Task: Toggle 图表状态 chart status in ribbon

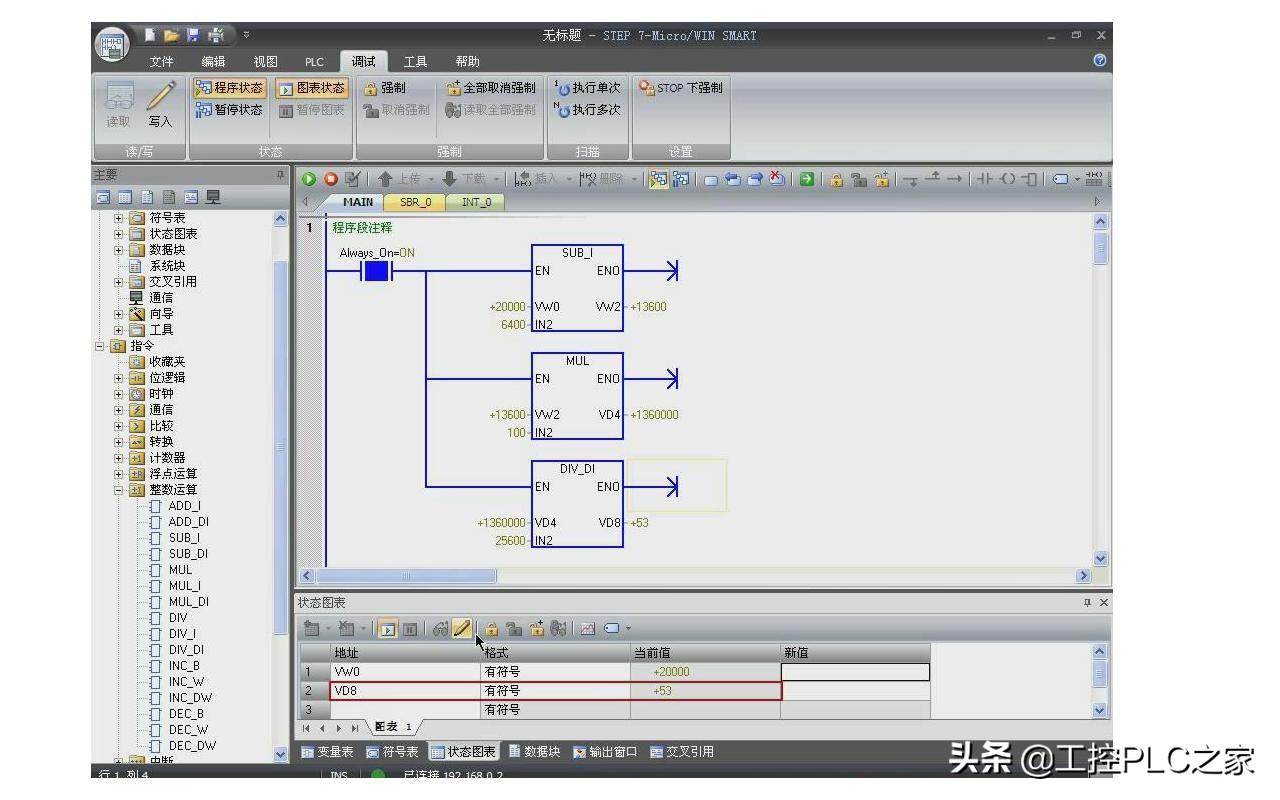Action: pyautogui.click(x=311, y=88)
